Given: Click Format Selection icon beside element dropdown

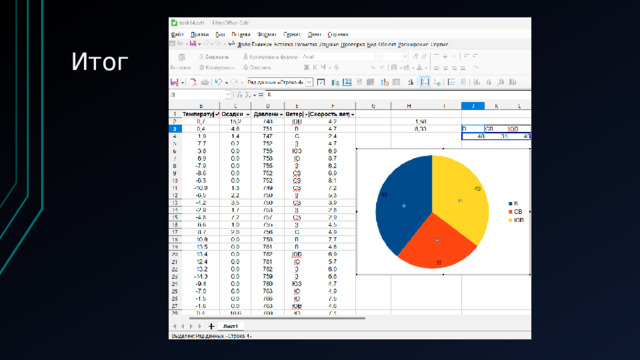Looking at the screenshot, I should click(321, 82).
